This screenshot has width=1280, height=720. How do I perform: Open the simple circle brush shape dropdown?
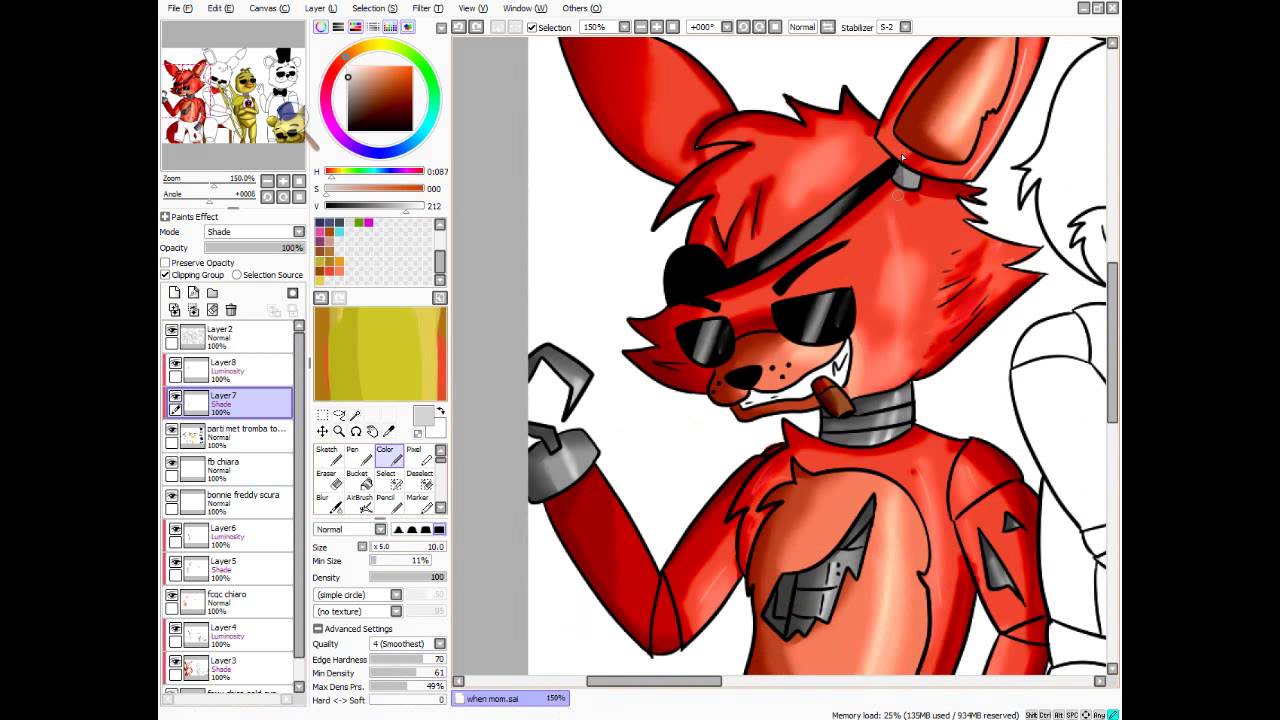coord(358,595)
